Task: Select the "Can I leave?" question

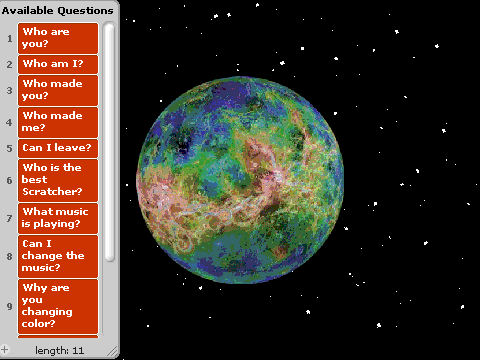Action: pos(58,148)
